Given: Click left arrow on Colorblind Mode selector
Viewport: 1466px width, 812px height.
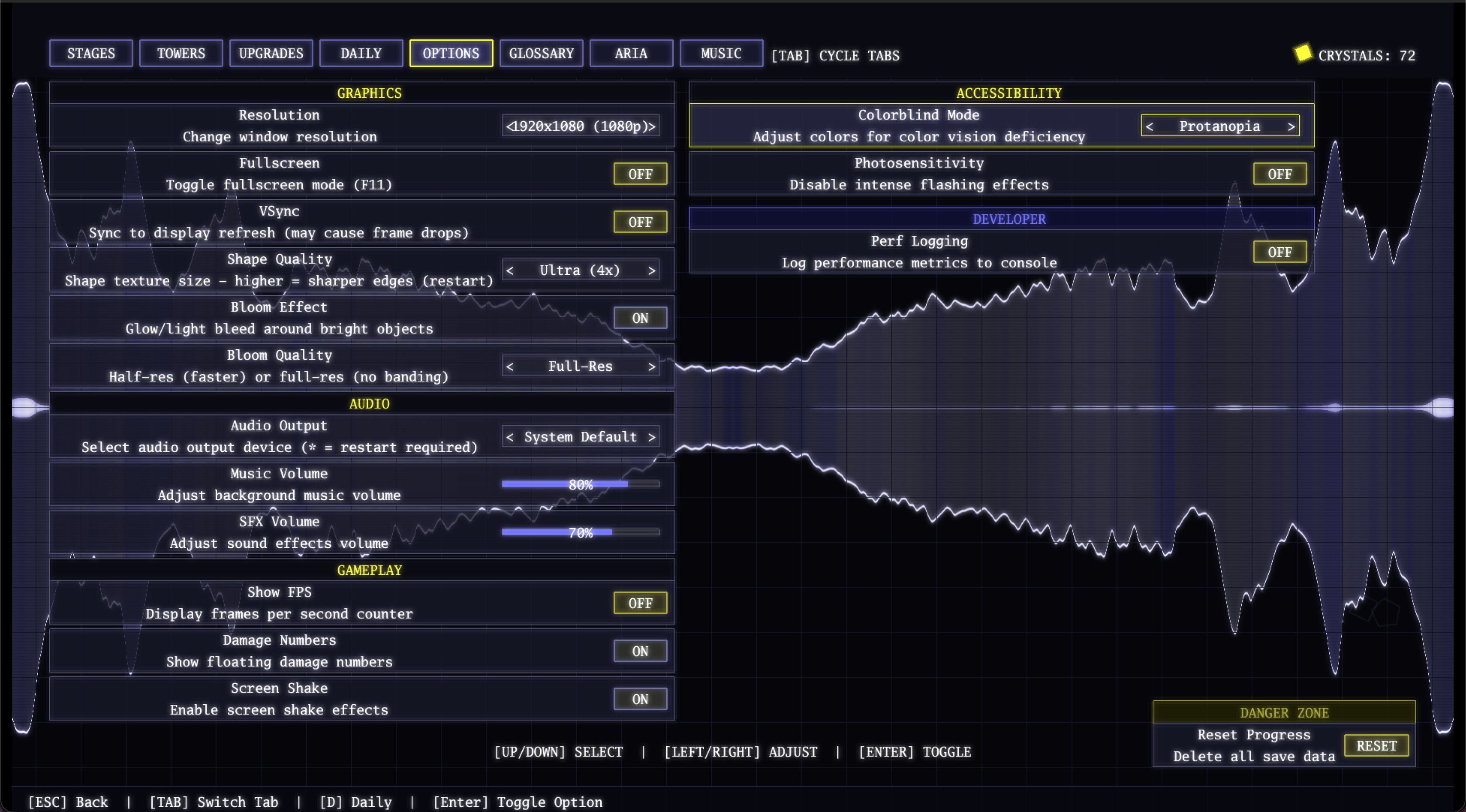Looking at the screenshot, I should 1150,126.
